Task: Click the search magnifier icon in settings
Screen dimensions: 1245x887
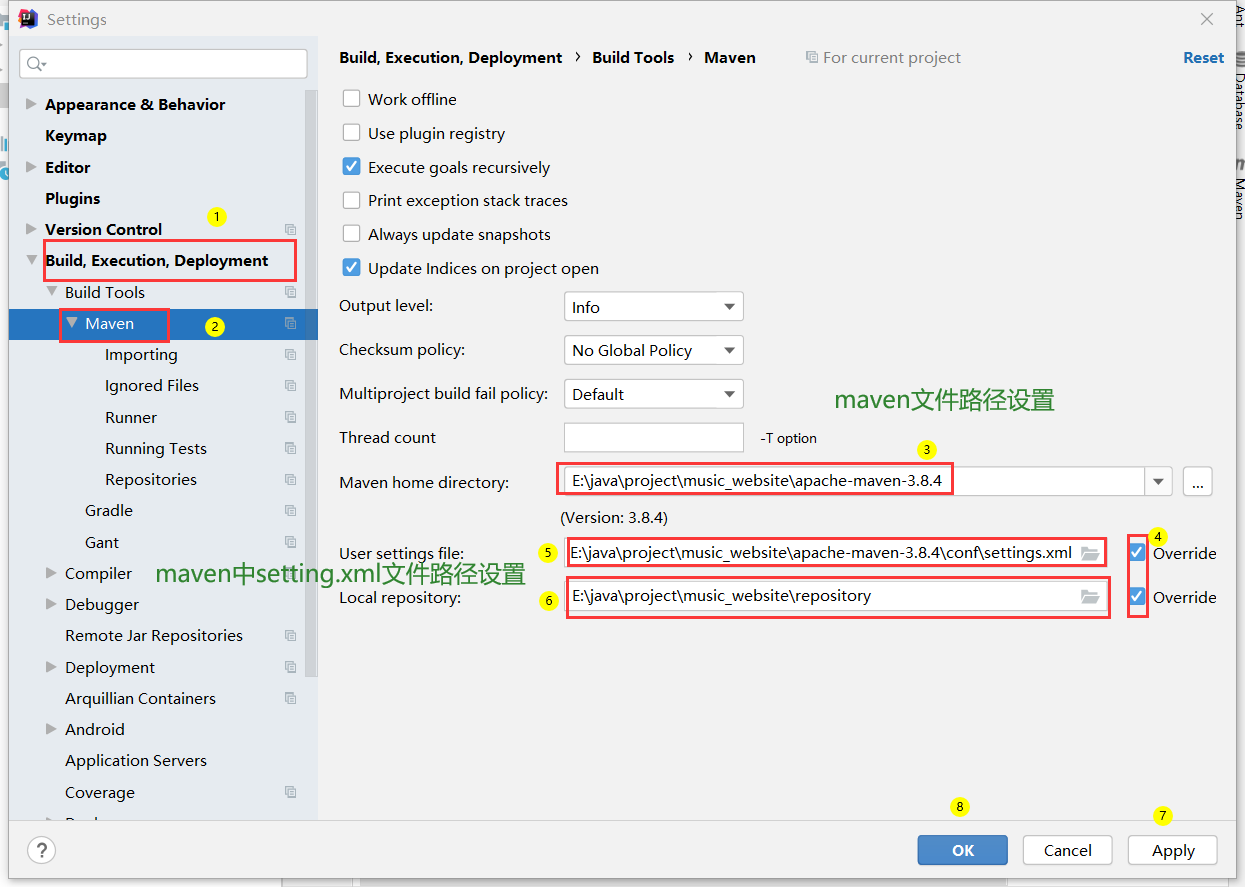Action: tap(37, 64)
